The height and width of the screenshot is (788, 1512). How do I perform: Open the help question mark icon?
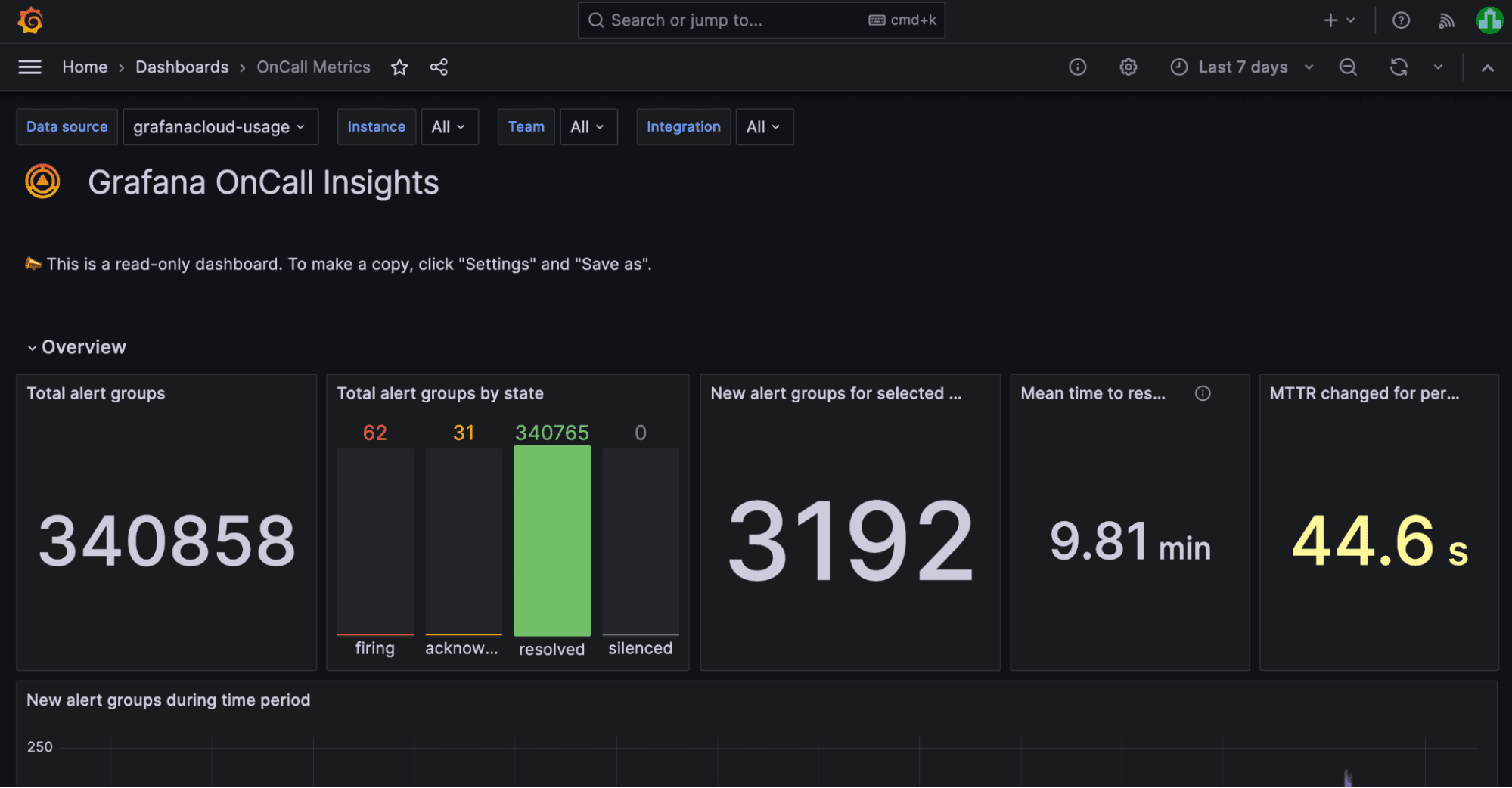pyautogui.click(x=1401, y=20)
